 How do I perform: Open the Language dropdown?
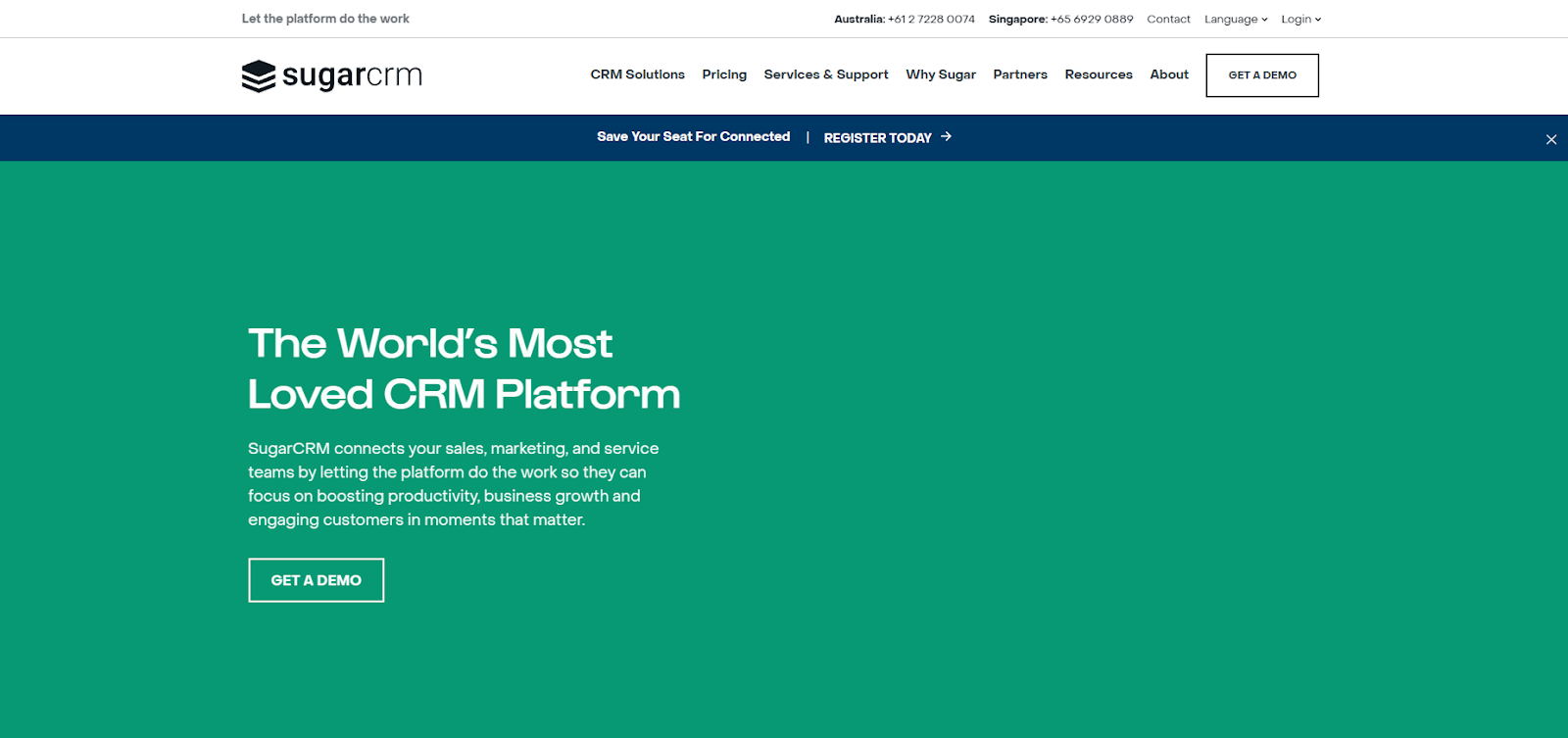pyautogui.click(x=1236, y=19)
